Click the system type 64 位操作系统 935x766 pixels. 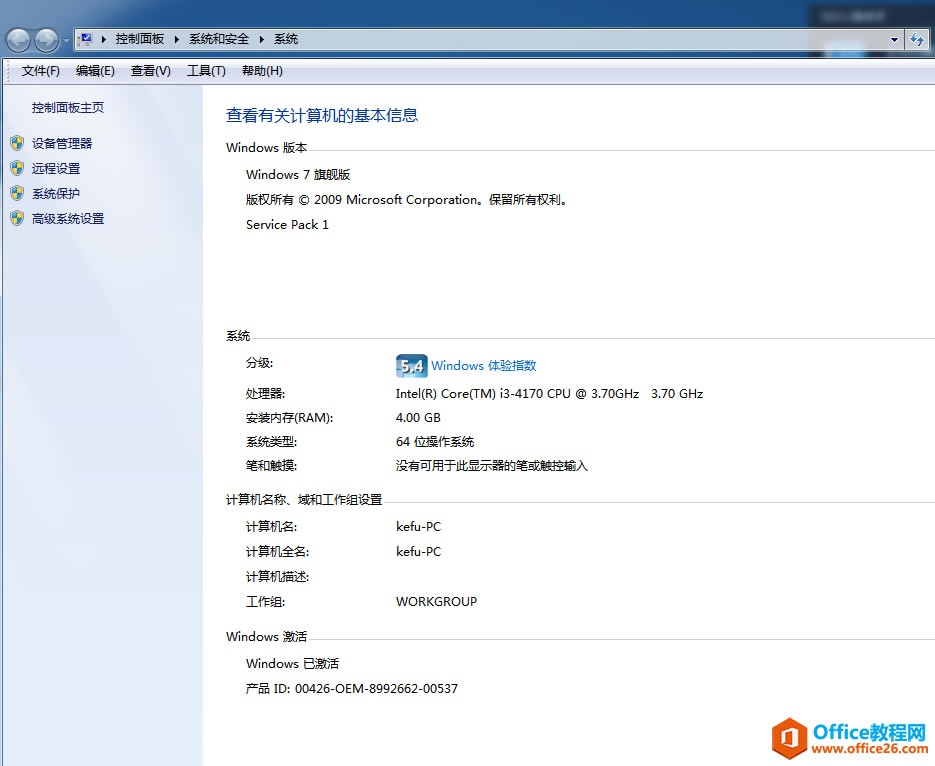coord(435,442)
